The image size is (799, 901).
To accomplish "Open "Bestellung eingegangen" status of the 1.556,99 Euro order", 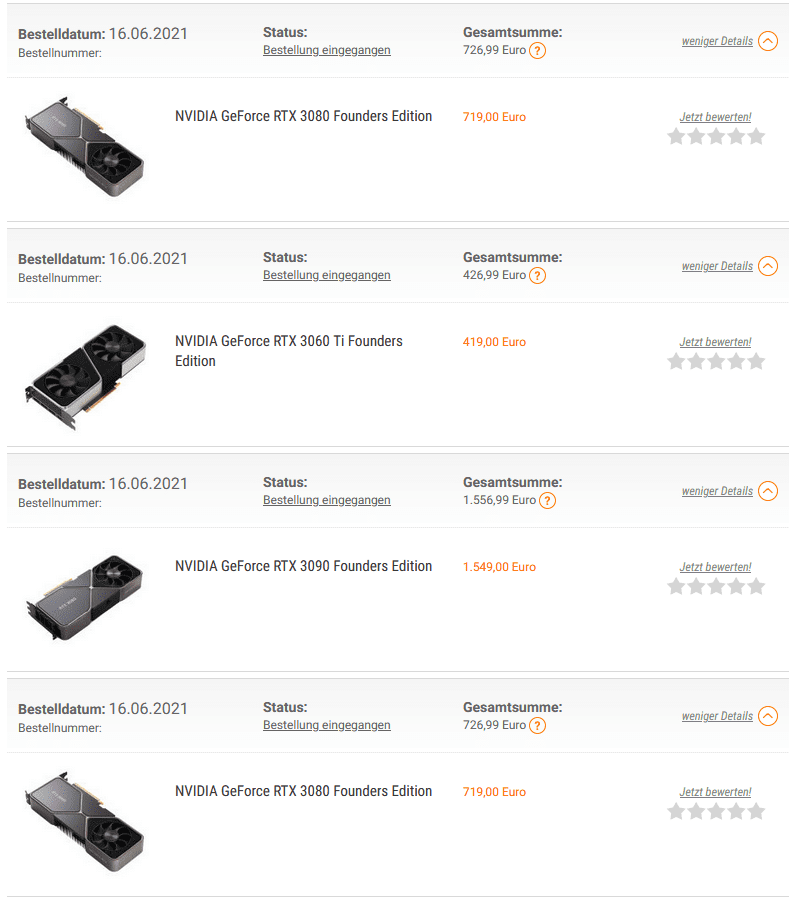I will tap(326, 500).
